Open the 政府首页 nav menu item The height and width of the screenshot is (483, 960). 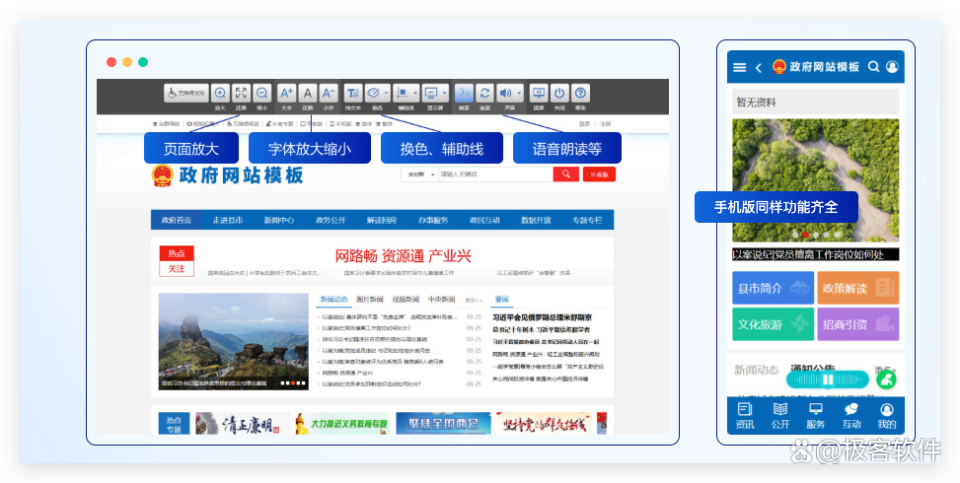pos(176,220)
